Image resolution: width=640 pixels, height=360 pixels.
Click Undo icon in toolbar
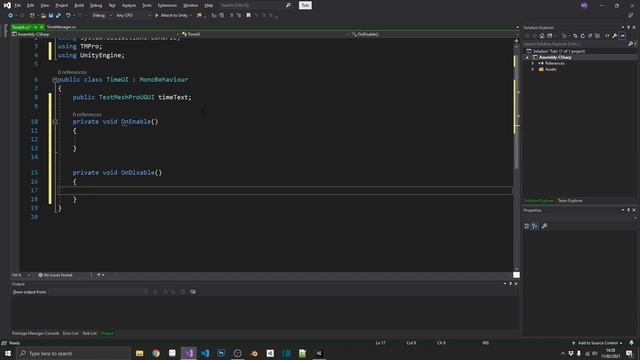(x=68, y=16)
